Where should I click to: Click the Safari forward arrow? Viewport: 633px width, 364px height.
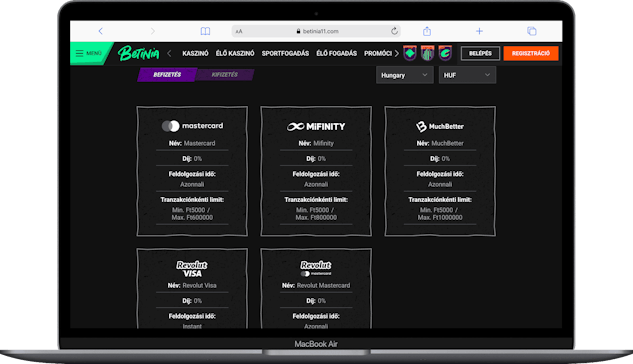pyautogui.click(x=153, y=31)
